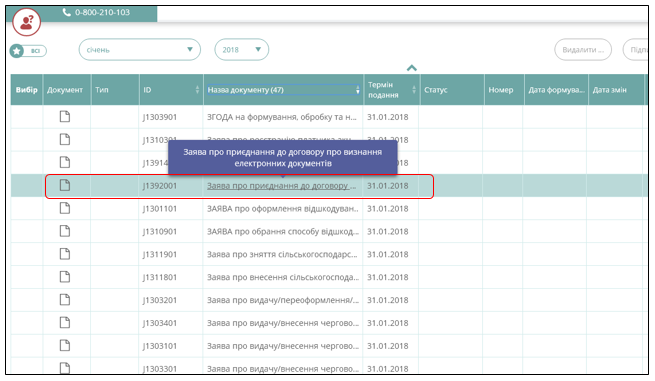Select 'Заява про видачу/переоформлення/...' row

(x=283, y=300)
